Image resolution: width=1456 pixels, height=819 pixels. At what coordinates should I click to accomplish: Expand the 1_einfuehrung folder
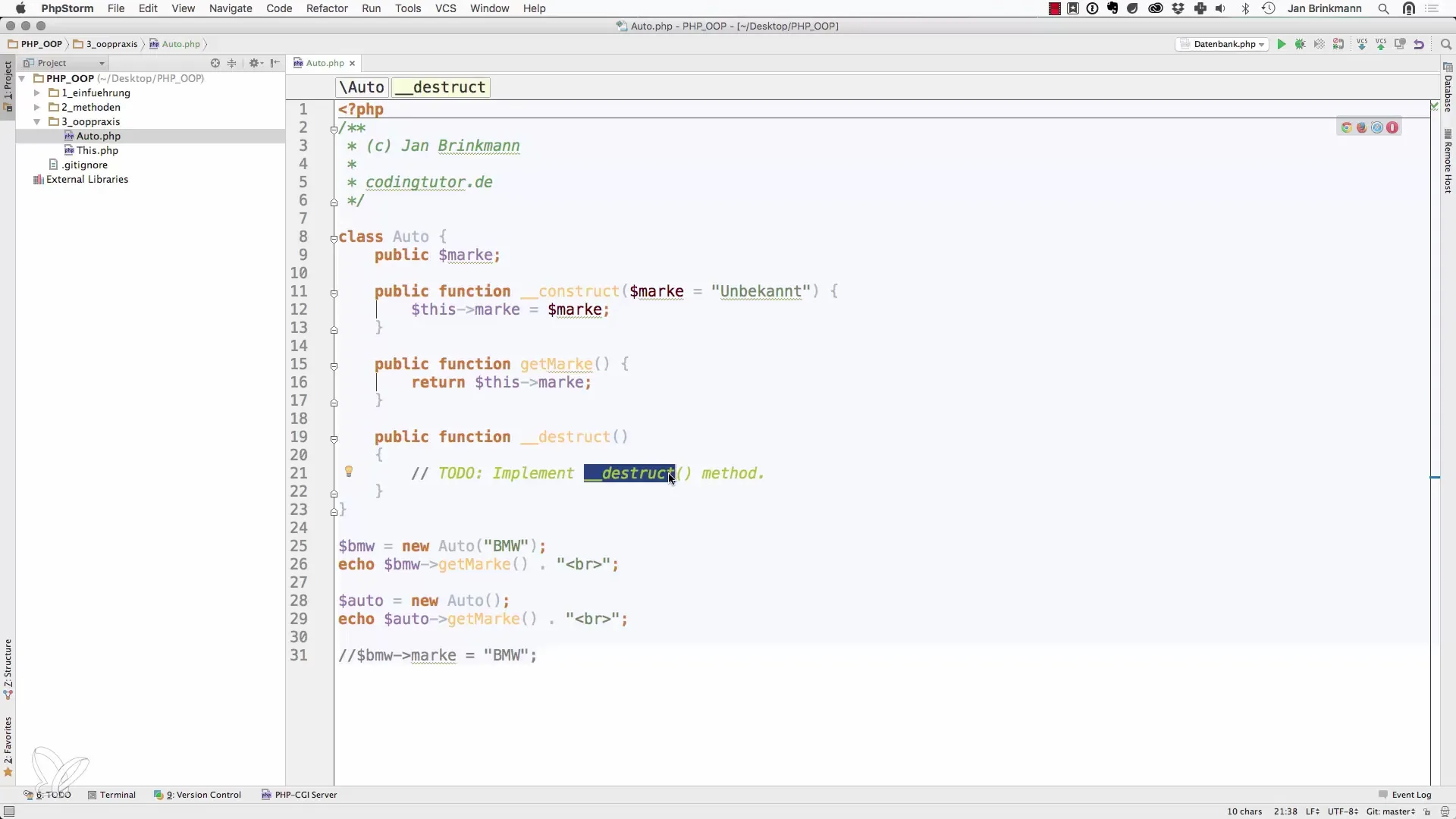click(x=36, y=93)
